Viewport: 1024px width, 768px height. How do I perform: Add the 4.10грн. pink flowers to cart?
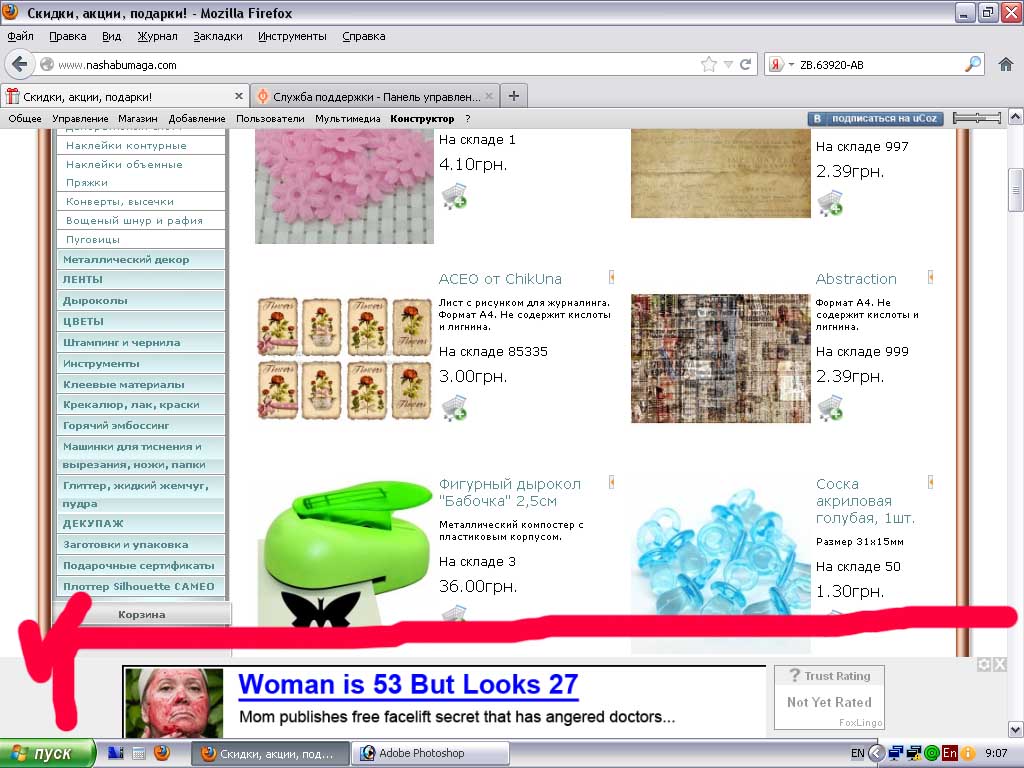(x=454, y=197)
